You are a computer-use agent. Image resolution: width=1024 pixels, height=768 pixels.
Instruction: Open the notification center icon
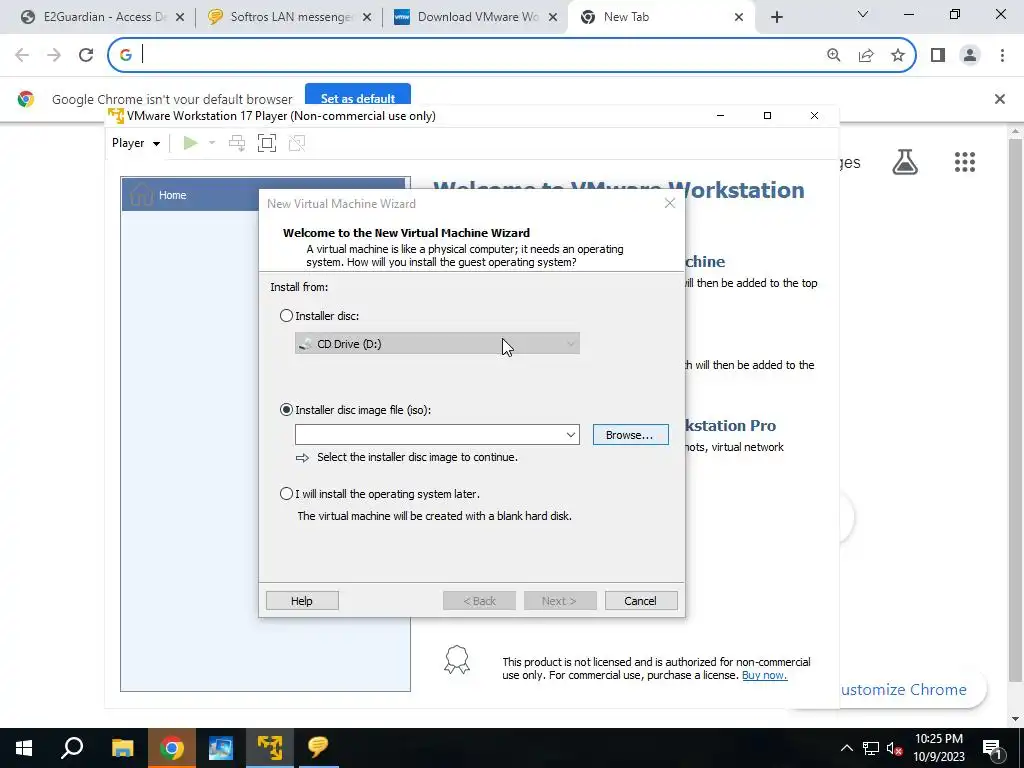[993, 748]
